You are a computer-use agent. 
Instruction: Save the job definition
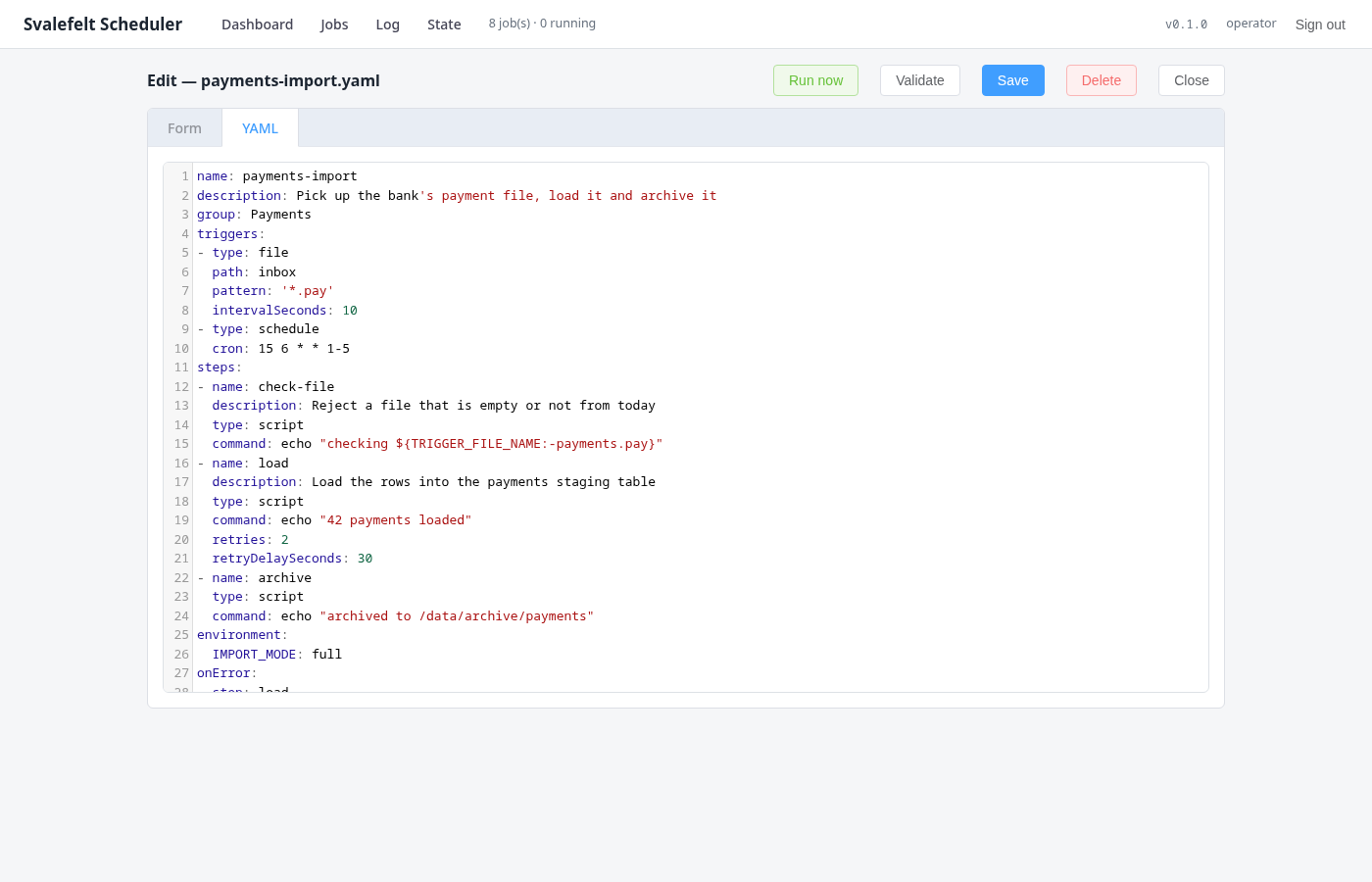coord(1013,80)
